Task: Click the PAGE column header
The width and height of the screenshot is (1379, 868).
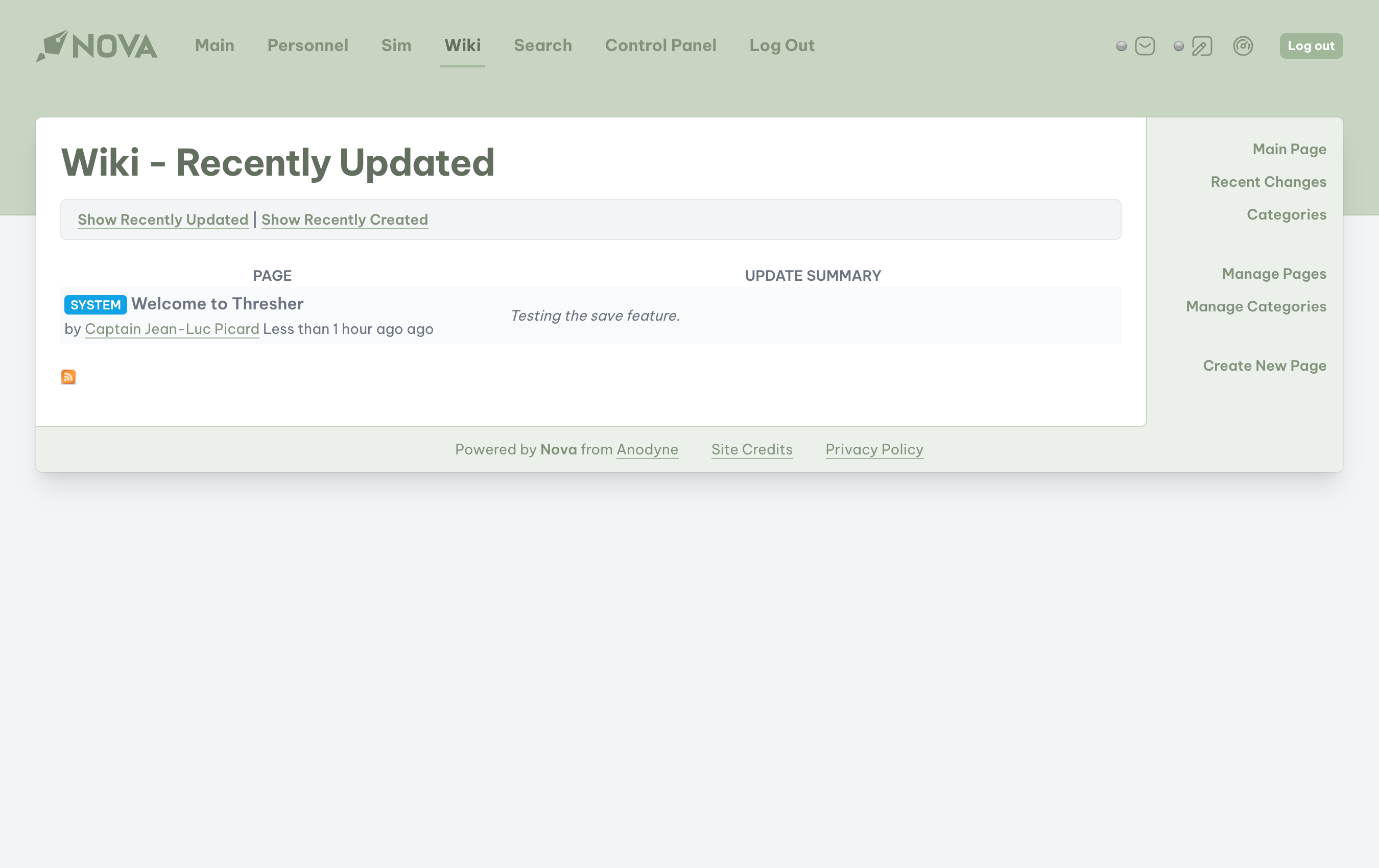Action: (273, 275)
